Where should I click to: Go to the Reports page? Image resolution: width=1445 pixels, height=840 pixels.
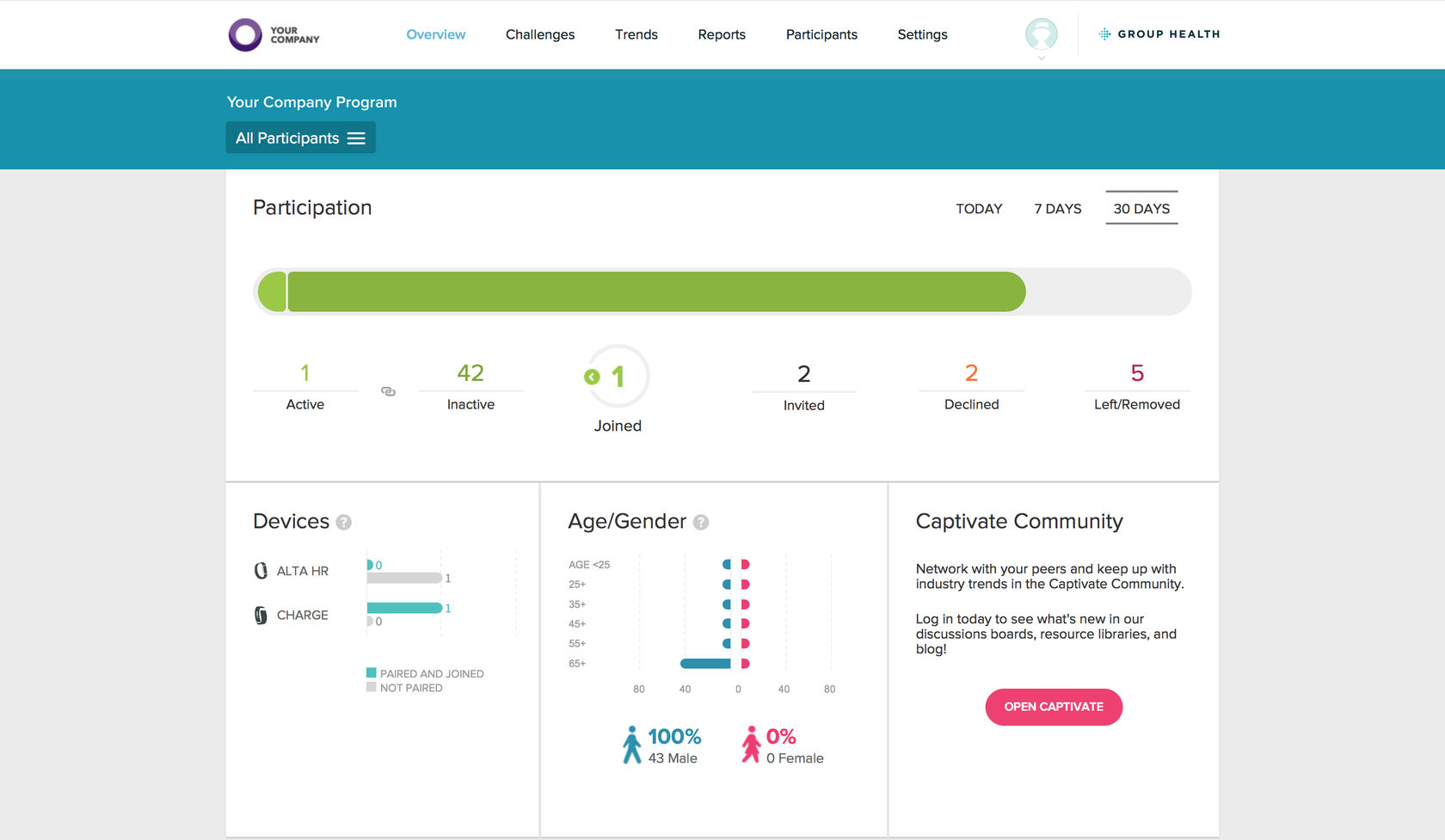(722, 34)
